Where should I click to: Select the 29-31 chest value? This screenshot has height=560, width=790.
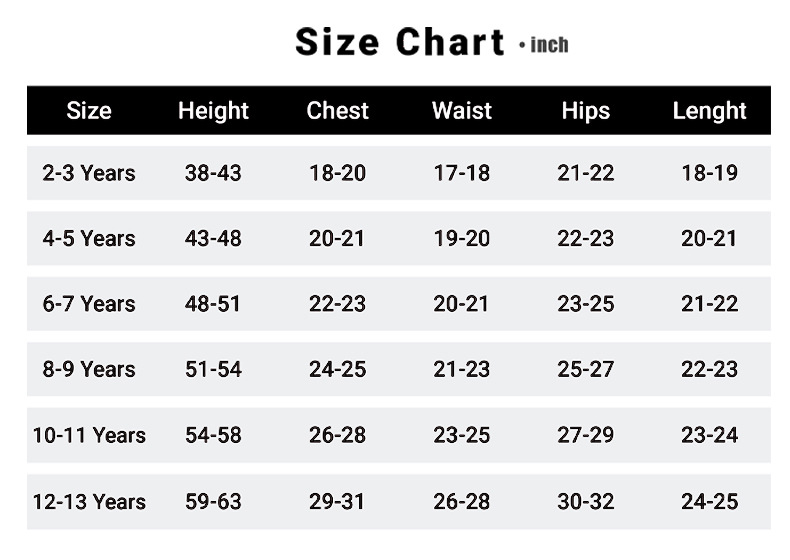pyautogui.click(x=337, y=502)
